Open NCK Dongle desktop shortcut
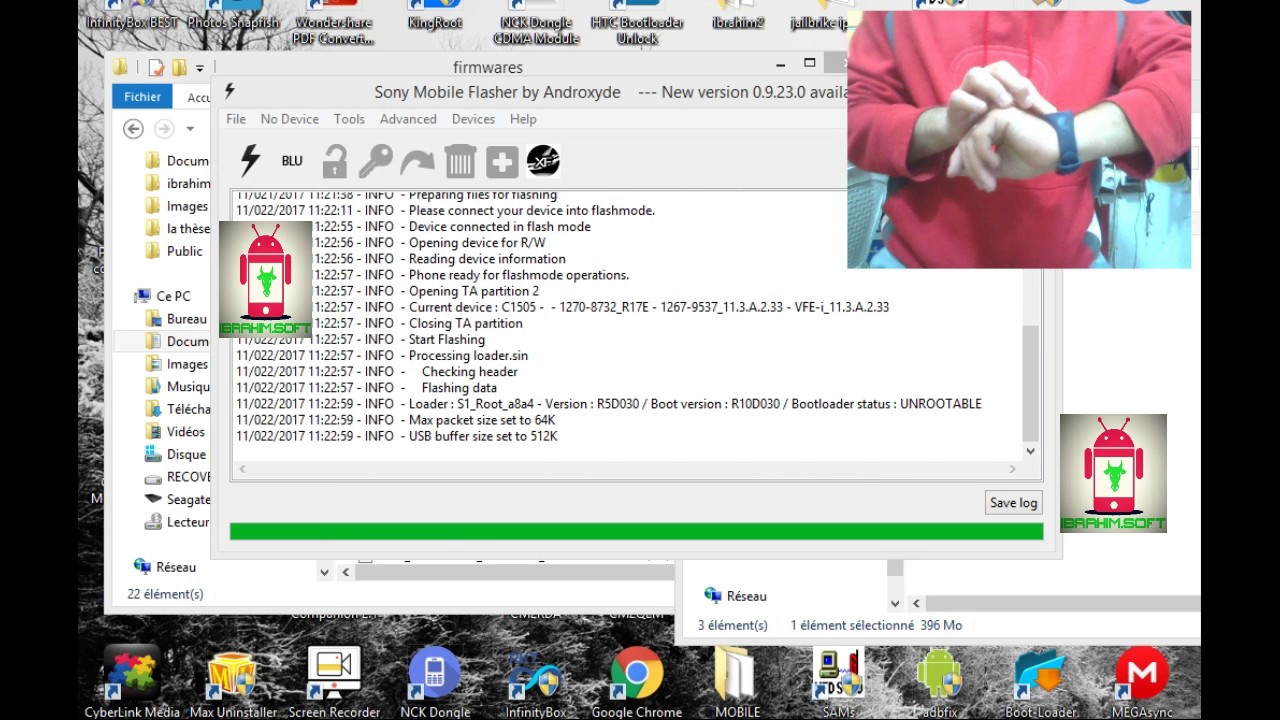 pos(435,683)
